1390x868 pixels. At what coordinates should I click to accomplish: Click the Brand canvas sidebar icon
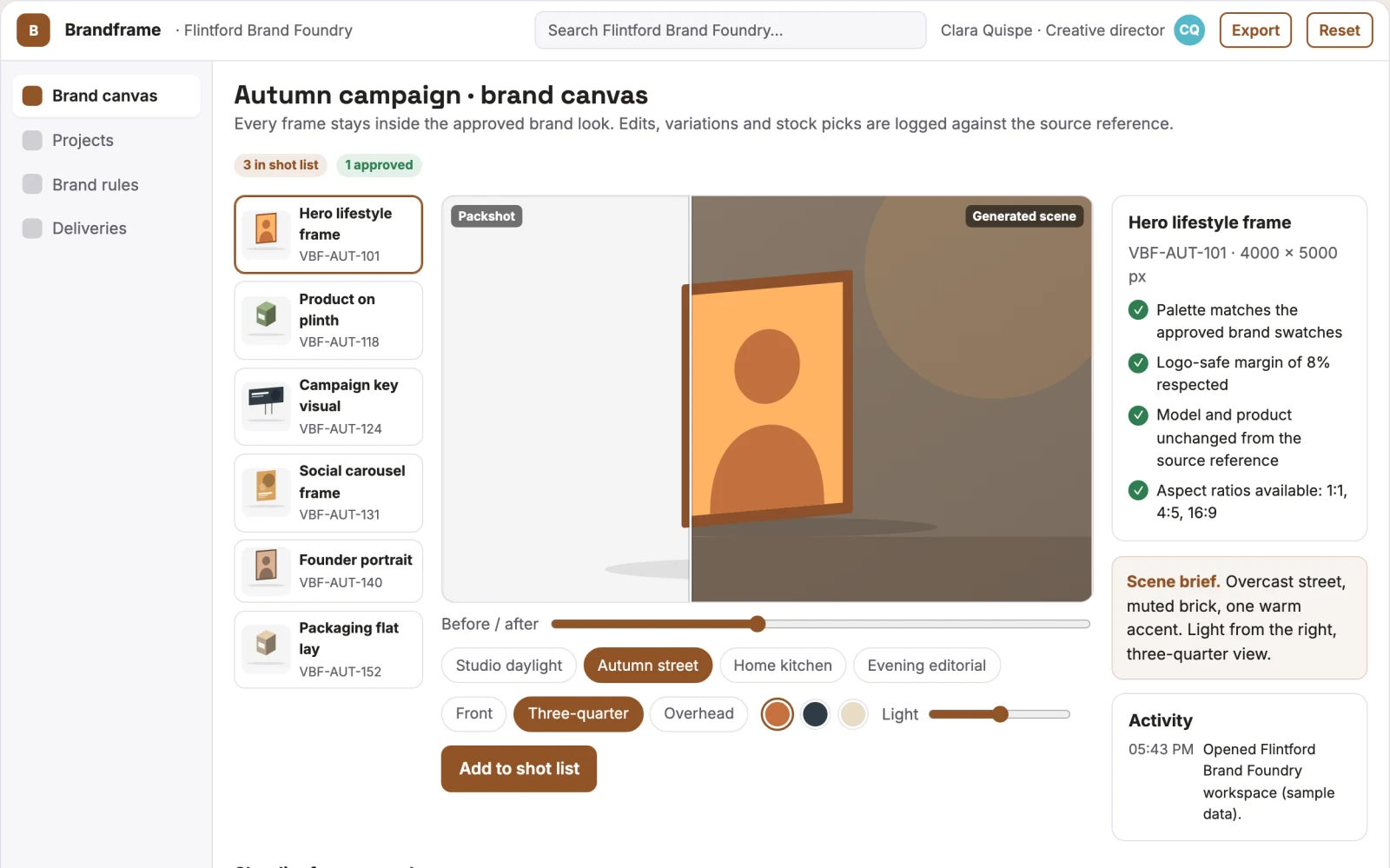(32, 96)
